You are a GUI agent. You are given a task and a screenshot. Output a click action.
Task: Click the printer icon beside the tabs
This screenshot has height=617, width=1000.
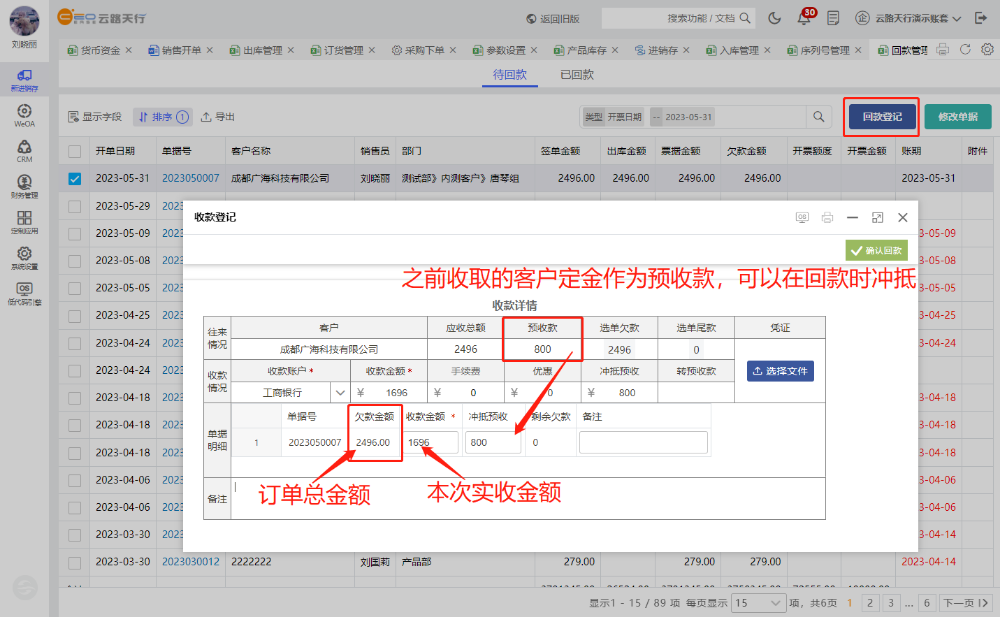(943, 50)
